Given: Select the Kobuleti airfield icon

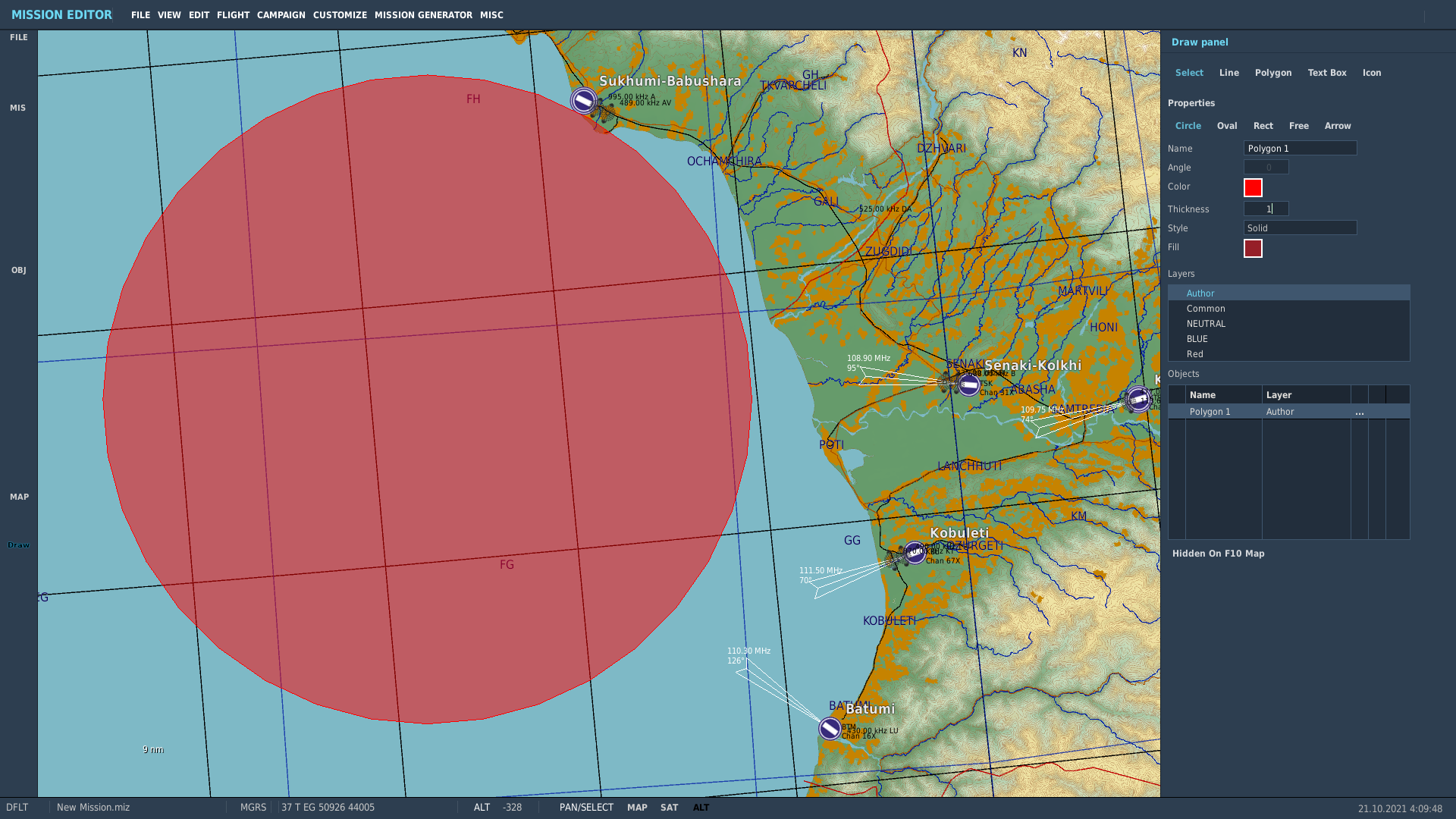Looking at the screenshot, I should coord(915,553).
